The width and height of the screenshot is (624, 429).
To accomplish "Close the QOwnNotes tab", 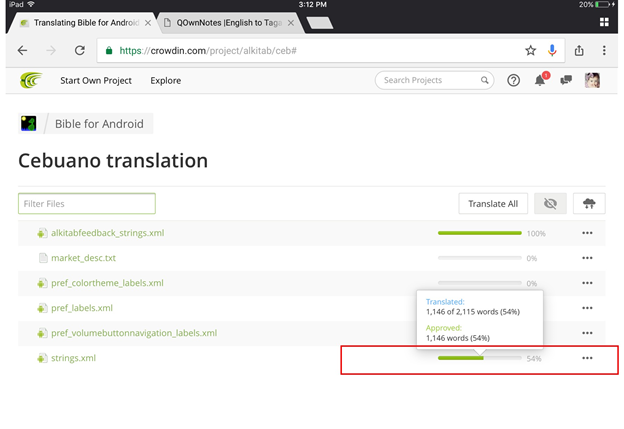I will coord(291,23).
